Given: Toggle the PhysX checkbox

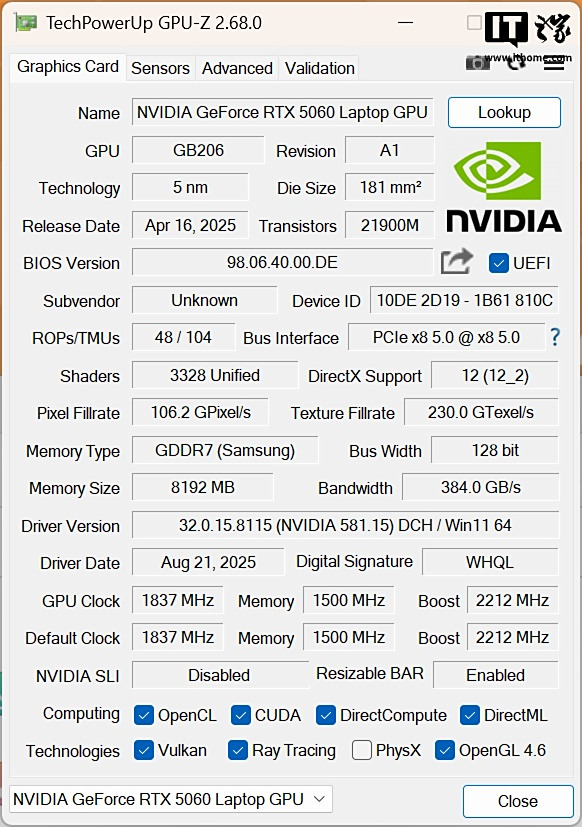Looking at the screenshot, I should [361, 750].
